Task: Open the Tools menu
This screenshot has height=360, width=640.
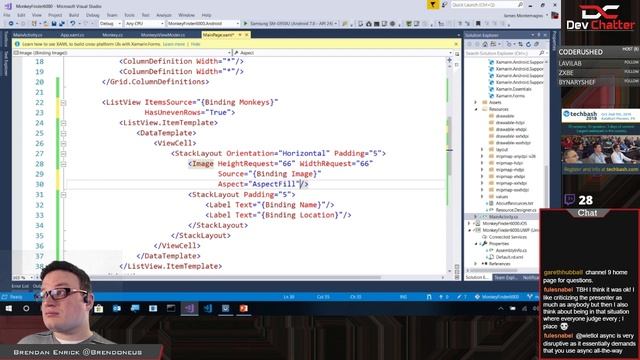Action: point(129,15)
